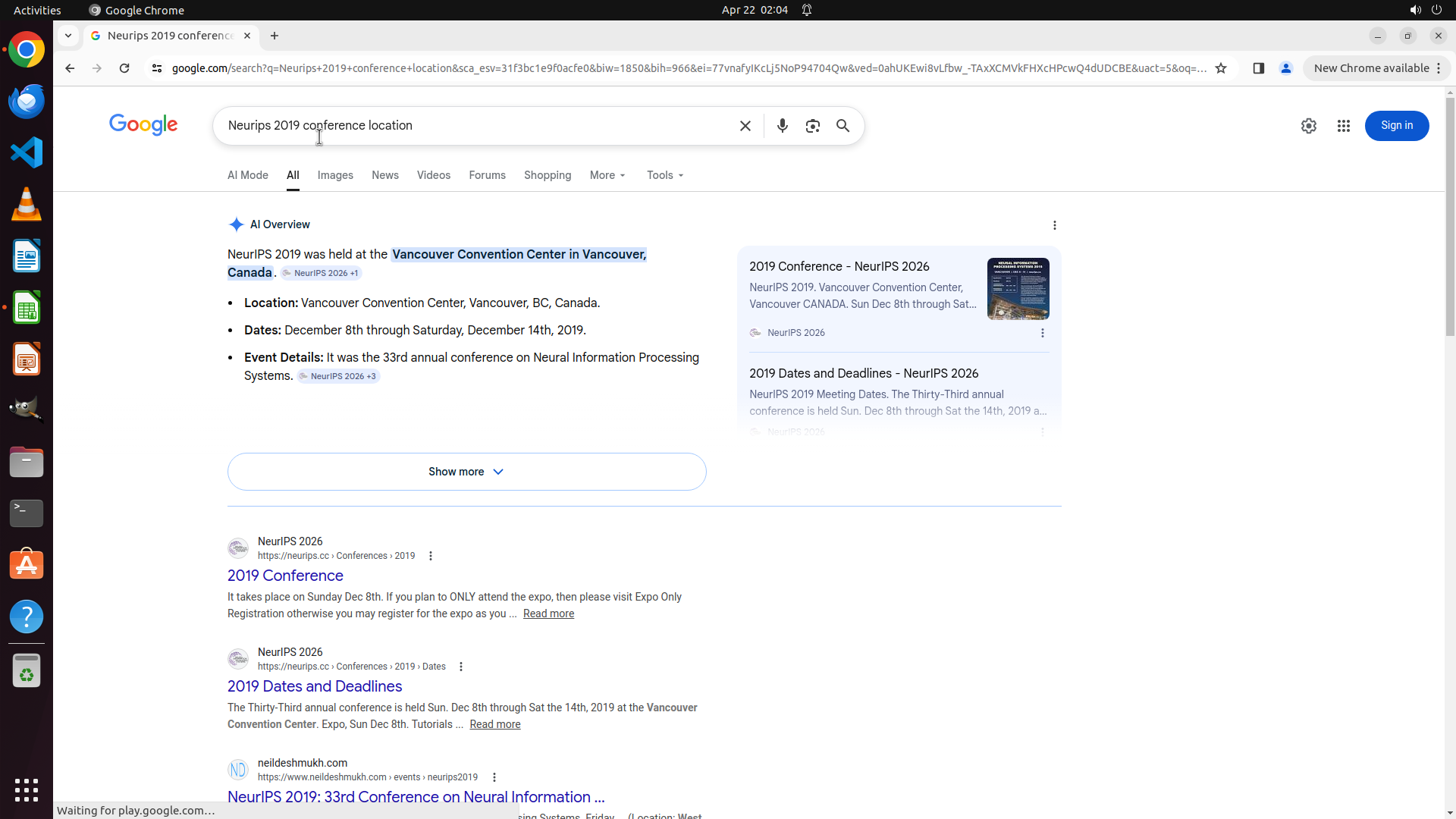Open the 2019 Dates and Deadlines result
The height and width of the screenshot is (819, 1456).
coord(315,686)
